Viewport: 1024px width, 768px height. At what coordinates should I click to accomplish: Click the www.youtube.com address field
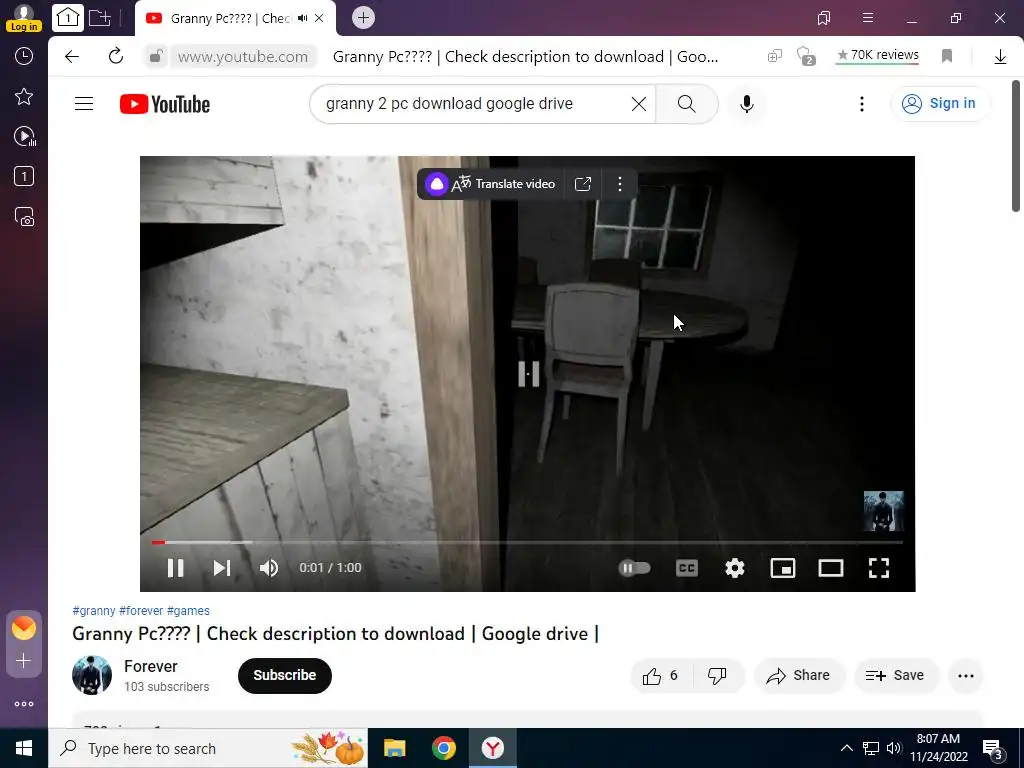coord(243,57)
